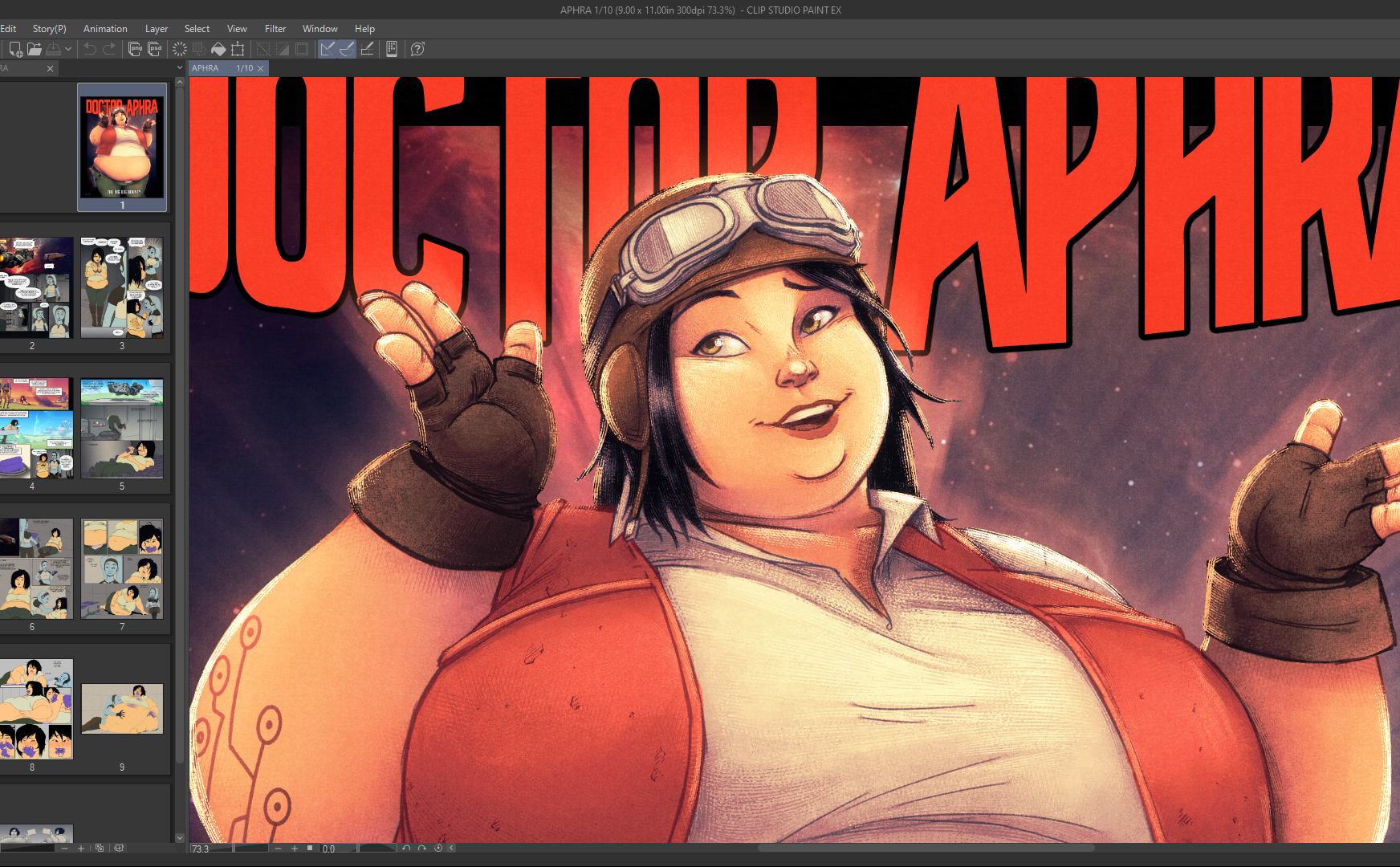Rotate the canvas left
This screenshot has height=867, width=1400.
point(406,848)
